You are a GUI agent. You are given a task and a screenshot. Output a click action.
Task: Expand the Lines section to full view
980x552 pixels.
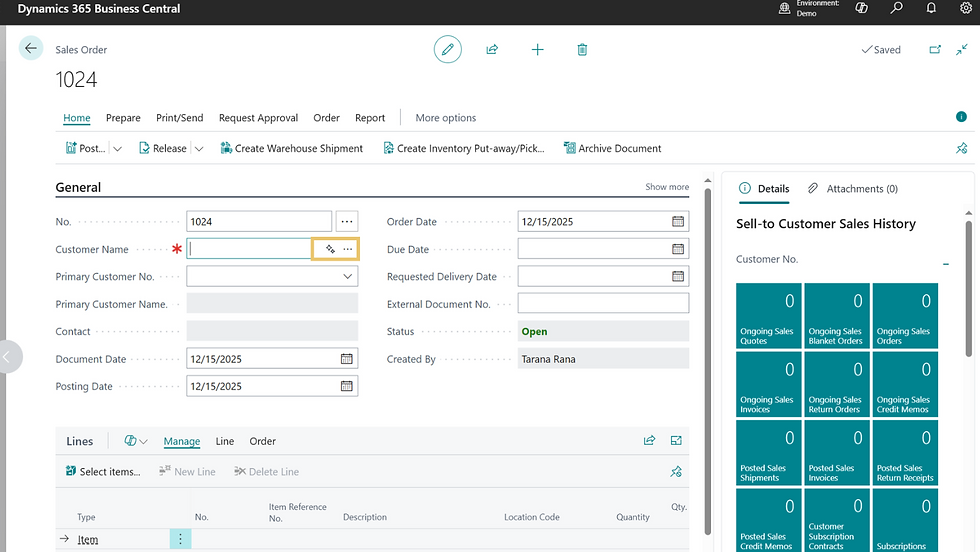676,441
